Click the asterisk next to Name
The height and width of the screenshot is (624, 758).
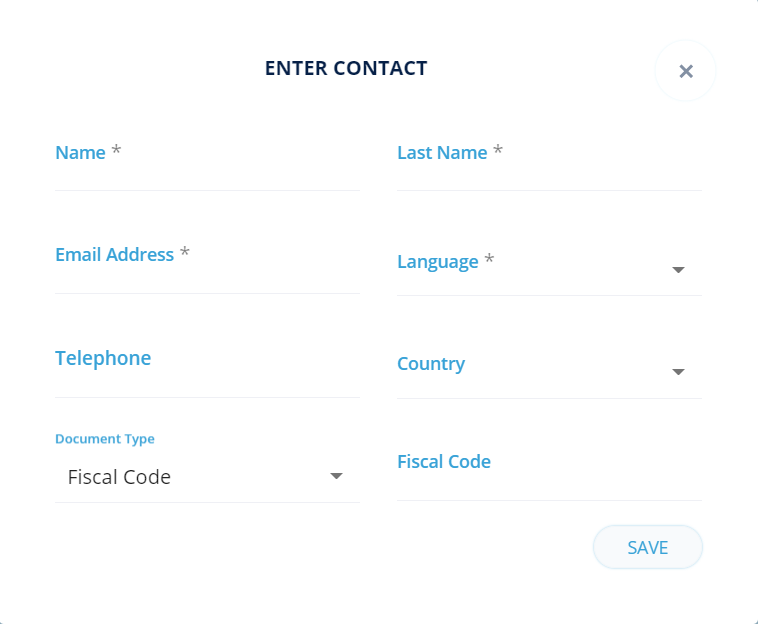pos(116,152)
